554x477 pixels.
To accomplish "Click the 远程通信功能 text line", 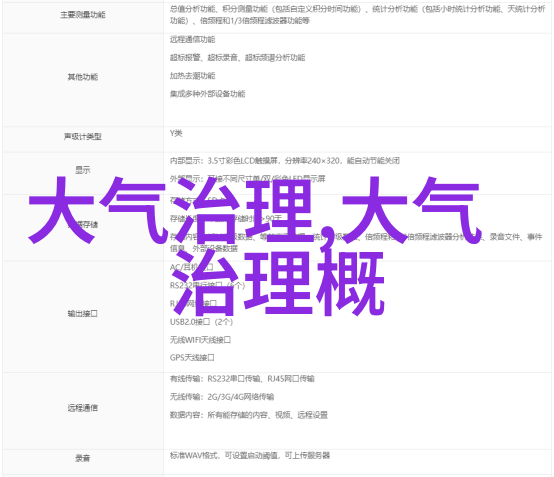I will [x=192, y=40].
